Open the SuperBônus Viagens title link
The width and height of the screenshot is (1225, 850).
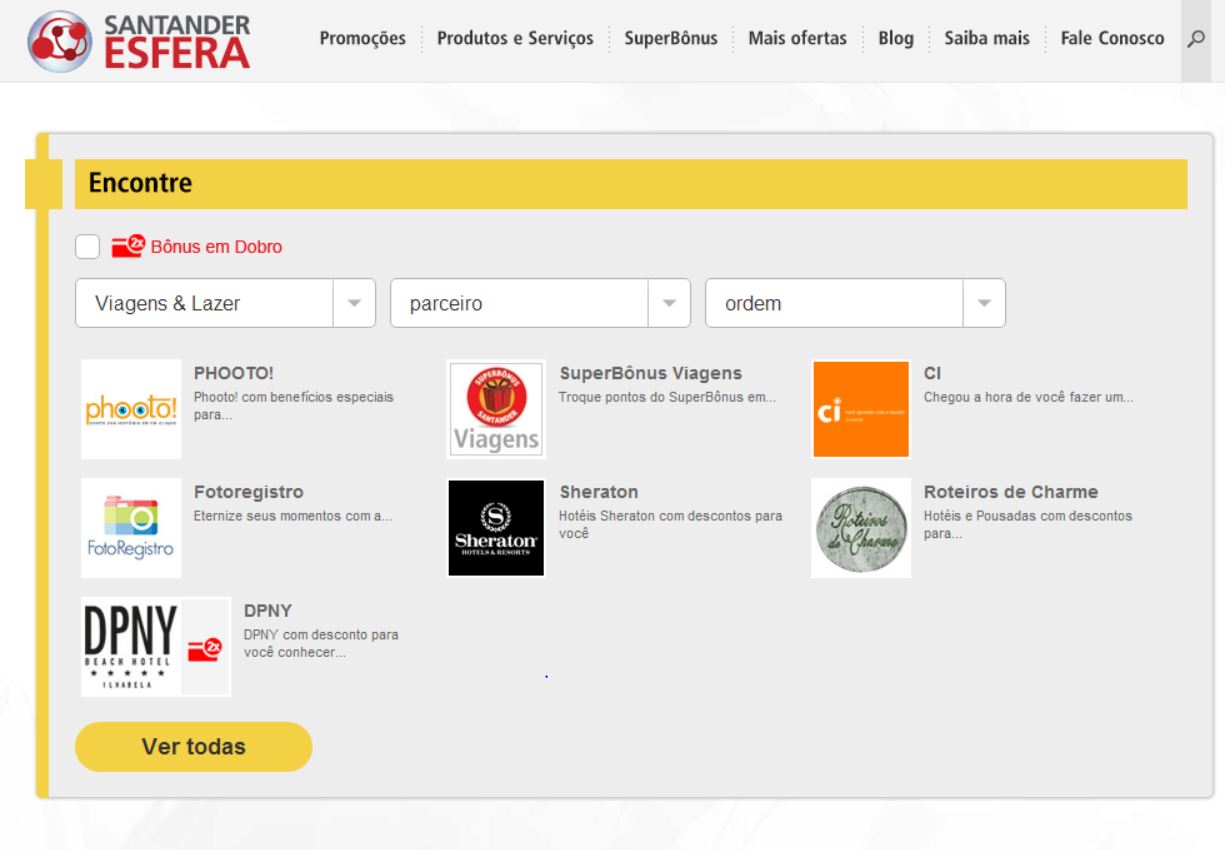click(650, 374)
